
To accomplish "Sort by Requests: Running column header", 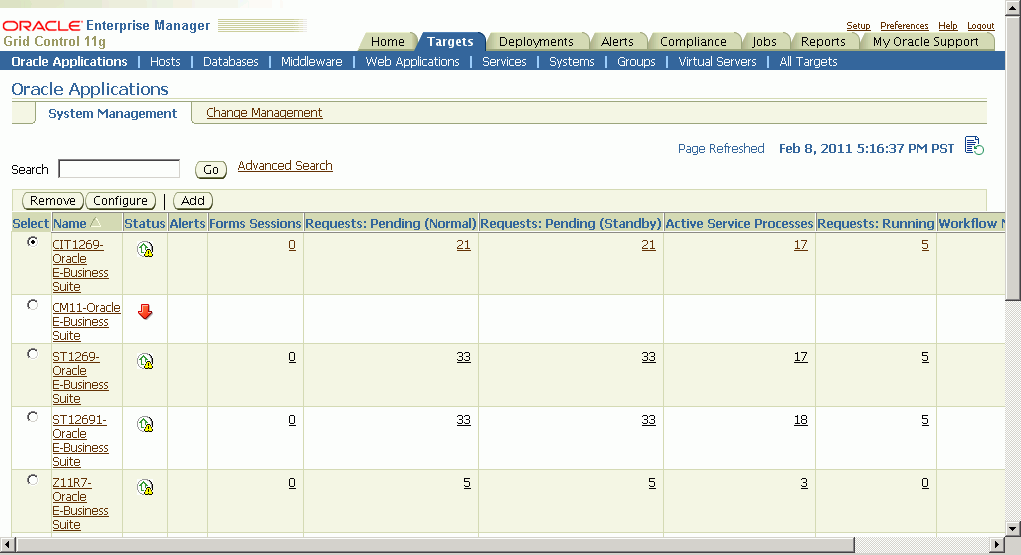I will pyautogui.click(x=876, y=223).
